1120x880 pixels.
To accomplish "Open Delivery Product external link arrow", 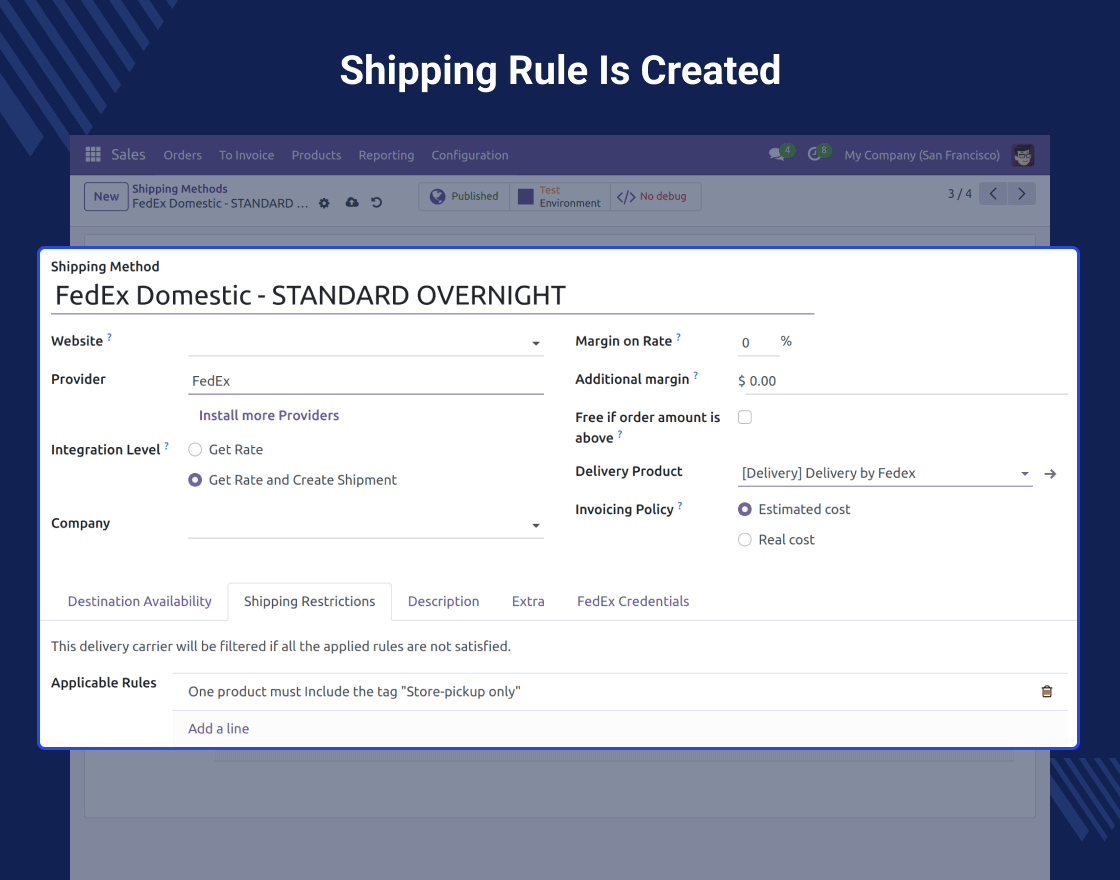I will (1050, 474).
